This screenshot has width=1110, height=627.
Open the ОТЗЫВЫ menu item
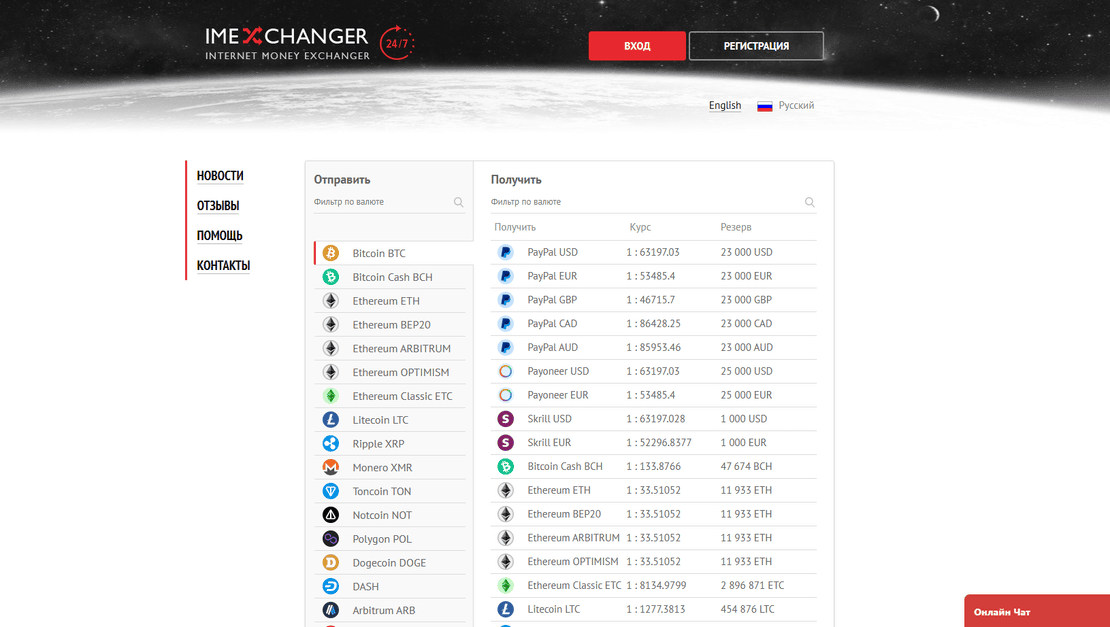tap(218, 206)
